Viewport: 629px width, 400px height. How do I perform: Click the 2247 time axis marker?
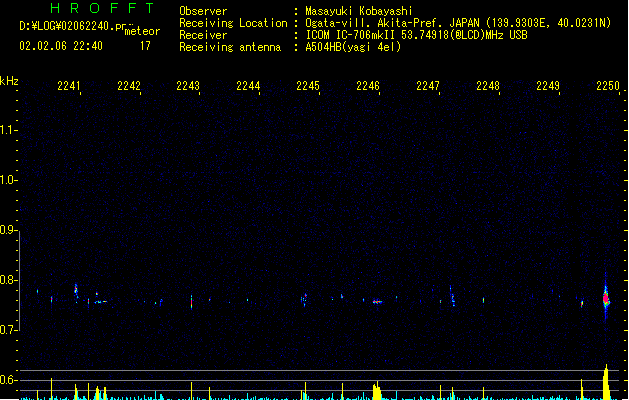[428, 86]
